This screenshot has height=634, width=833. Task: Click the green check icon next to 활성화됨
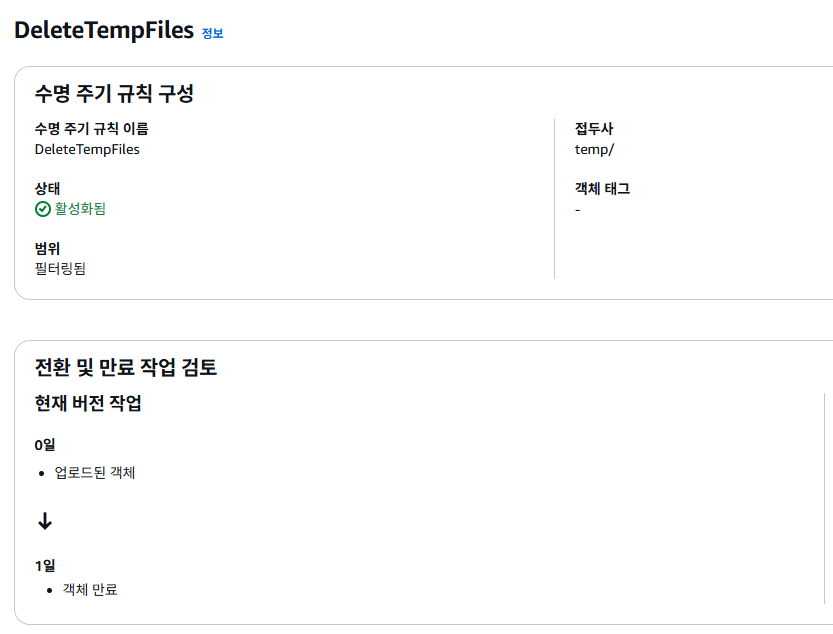point(42,209)
